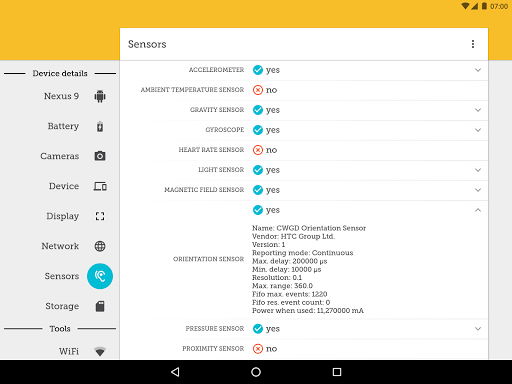Collapse the Orientation Sensor details
Screen dimensions: 512x384
click(478, 210)
